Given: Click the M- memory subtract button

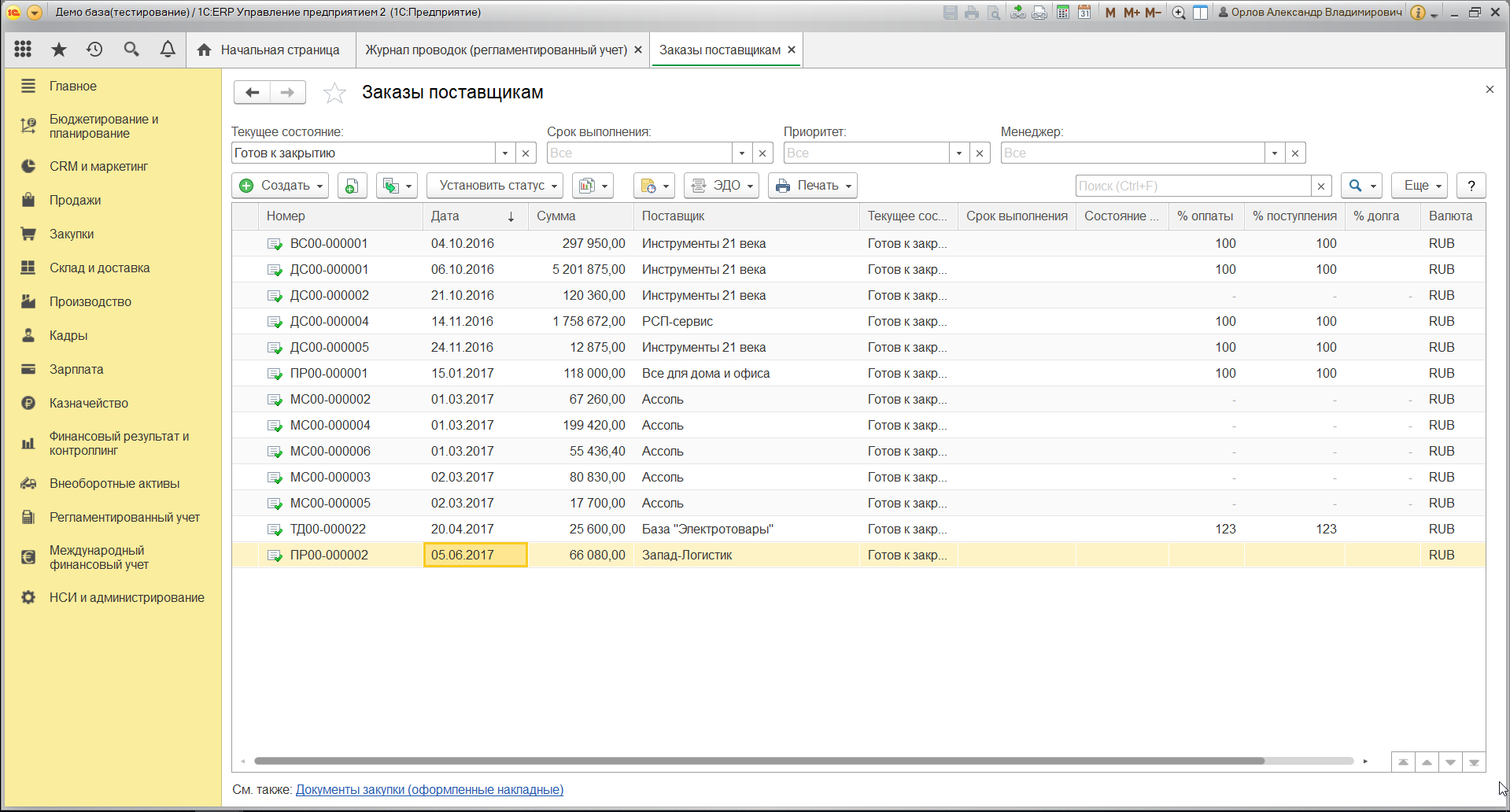Looking at the screenshot, I should click(x=1153, y=13).
